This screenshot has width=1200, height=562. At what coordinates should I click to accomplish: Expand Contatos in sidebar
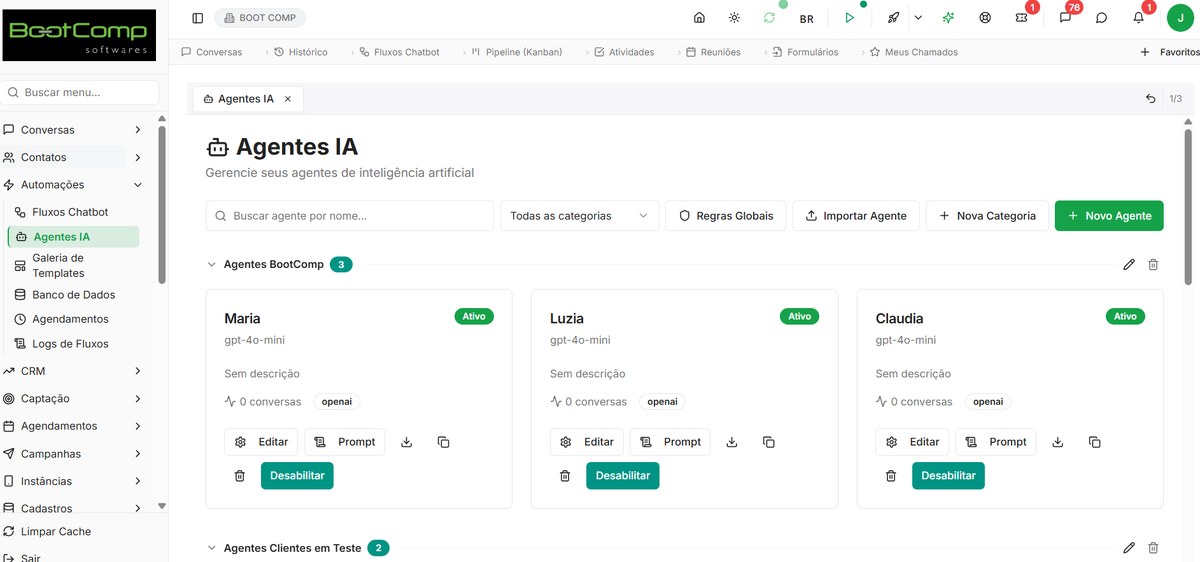click(x=72, y=157)
